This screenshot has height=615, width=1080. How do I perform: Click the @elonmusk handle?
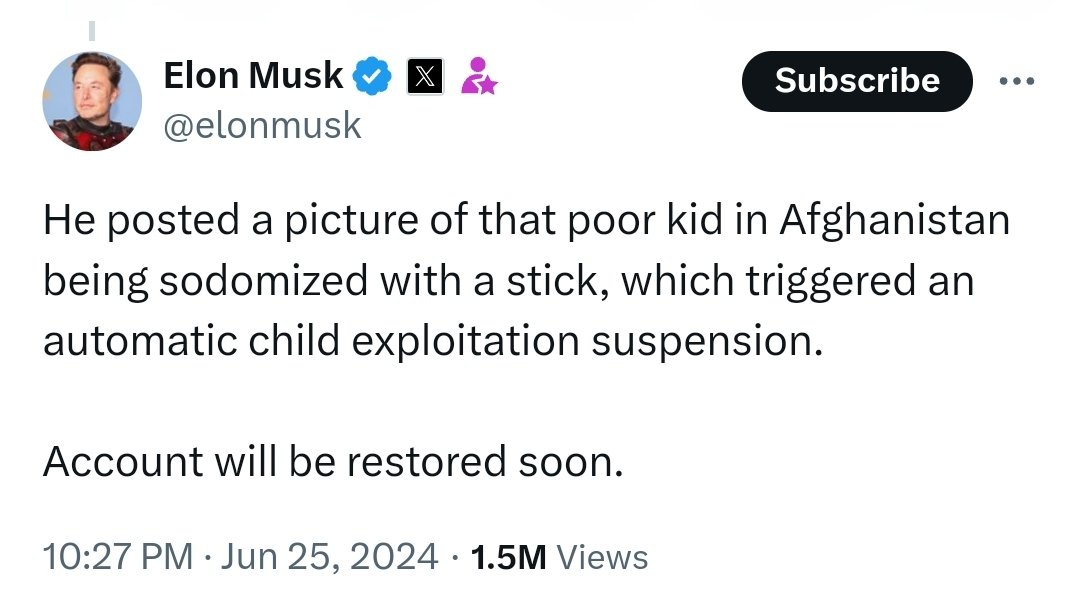pyautogui.click(x=261, y=126)
